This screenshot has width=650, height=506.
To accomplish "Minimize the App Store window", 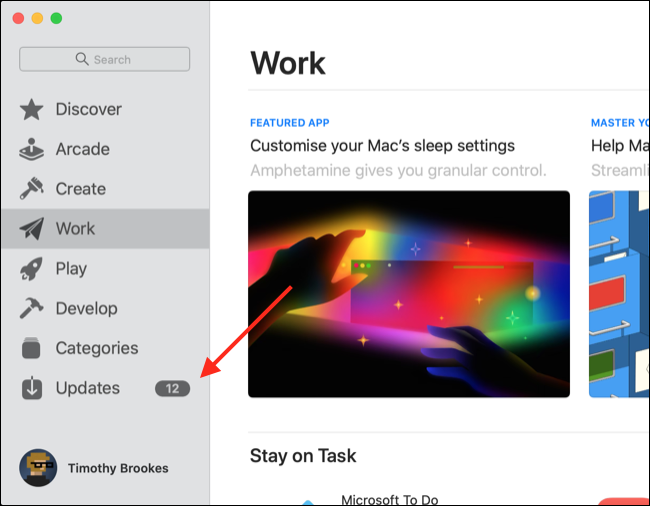I will coord(37,18).
